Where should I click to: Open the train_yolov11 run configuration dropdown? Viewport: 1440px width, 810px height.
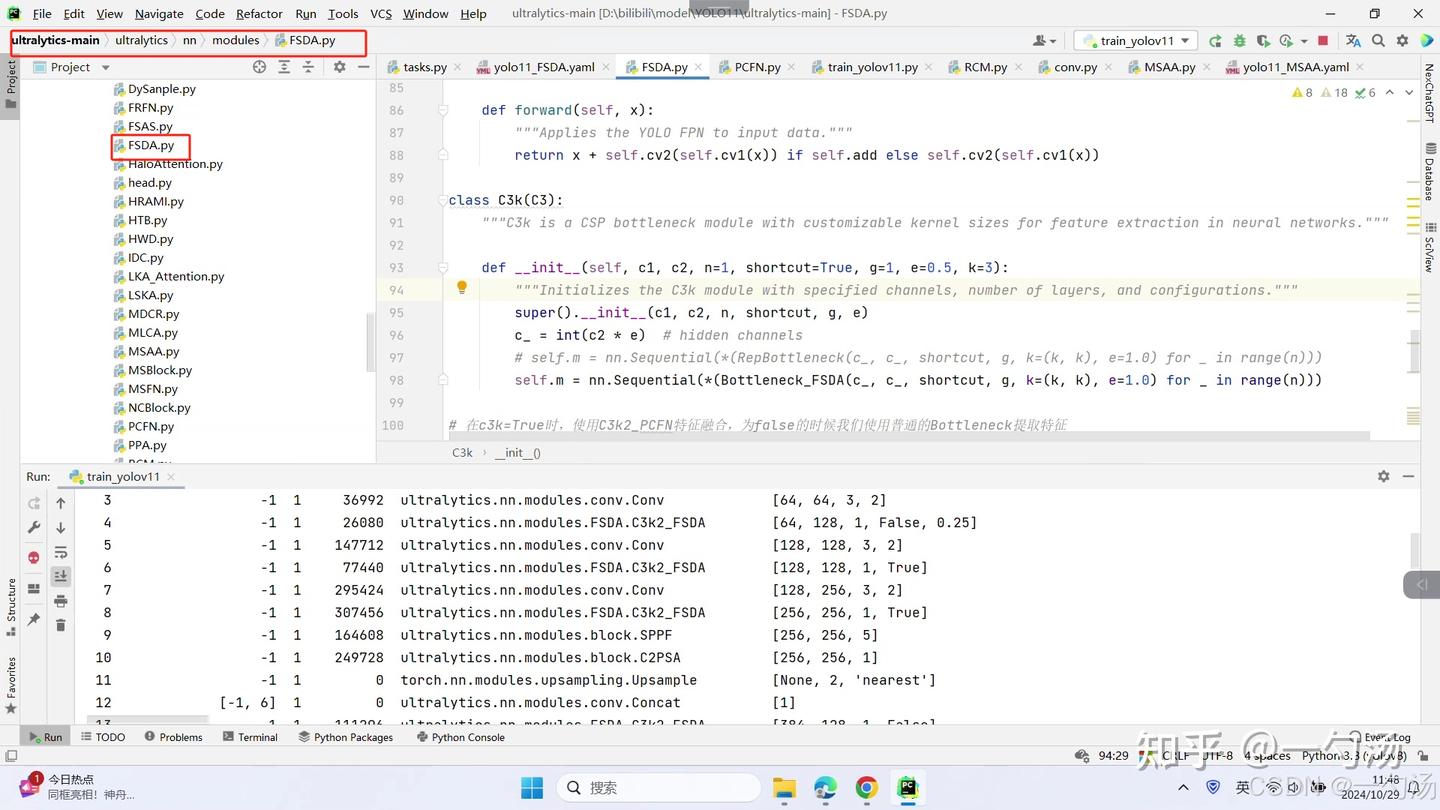coord(1136,41)
